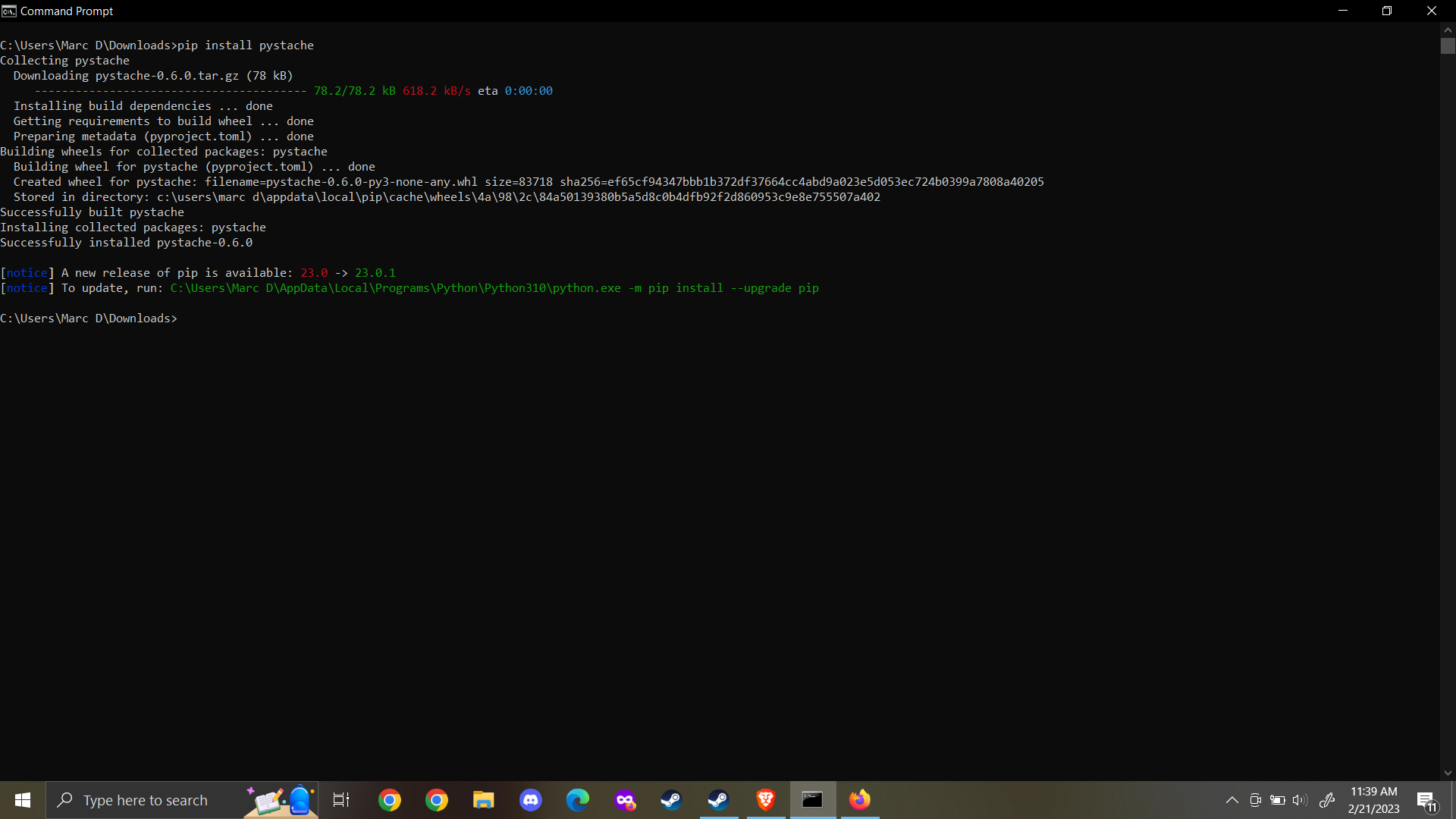
Task: Expand the hidden system tray icons chevron
Action: 1232,800
